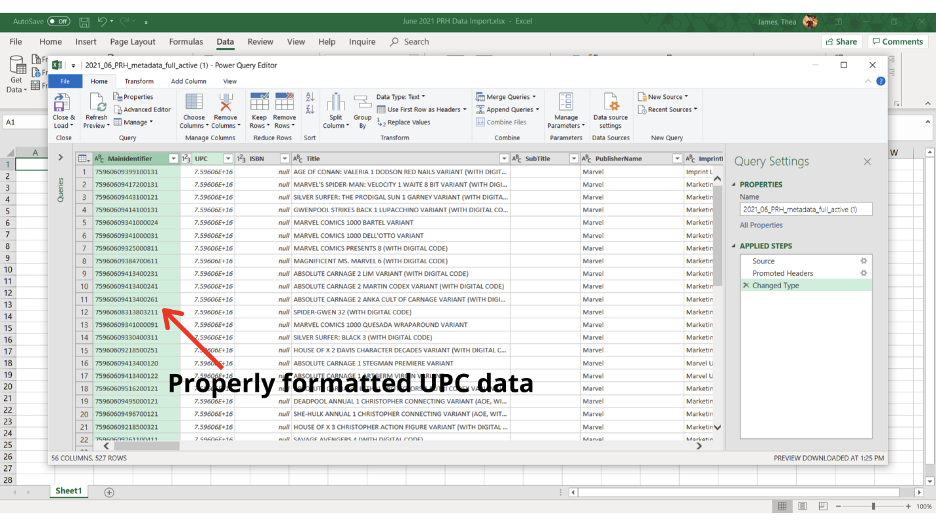The image size is (936, 526).
Task: Sort ascending with the A-Z icon
Action: [x=310, y=97]
